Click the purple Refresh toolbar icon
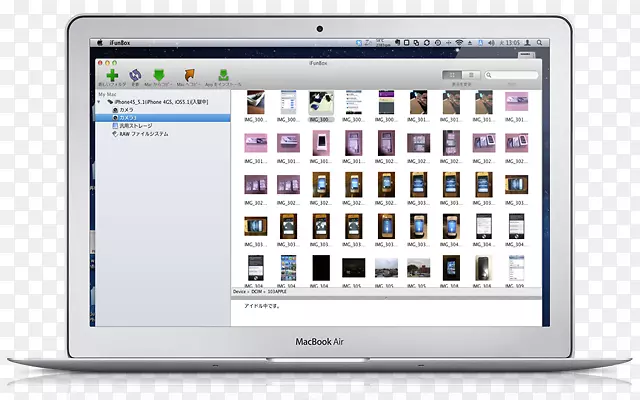The height and width of the screenshot is (400, 640). click(136, 75)
